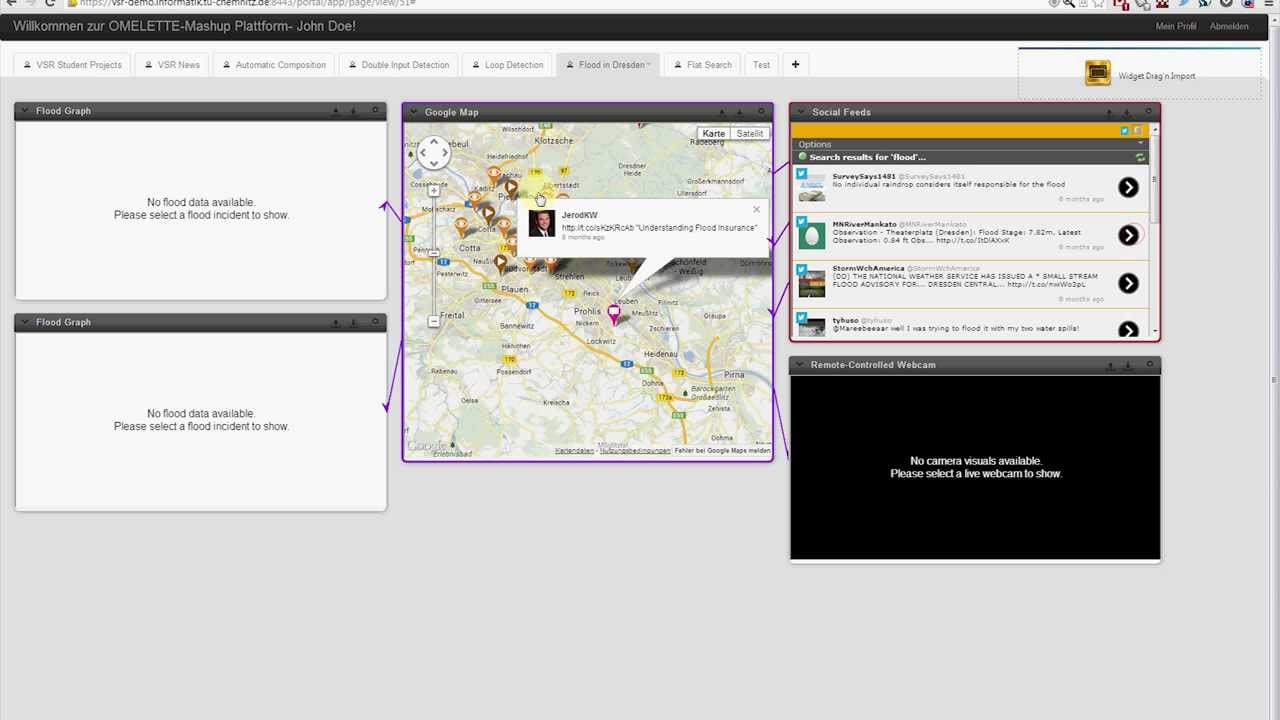The width and height of the screenshot is (1280, 720).
Task: Switch to Loop Detection tab
Action: 507,65
